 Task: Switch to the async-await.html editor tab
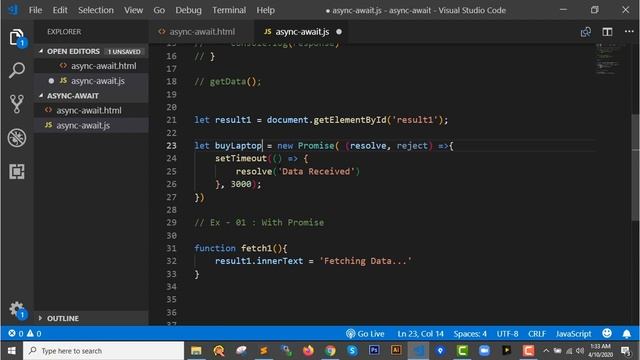tap(202, 32)
